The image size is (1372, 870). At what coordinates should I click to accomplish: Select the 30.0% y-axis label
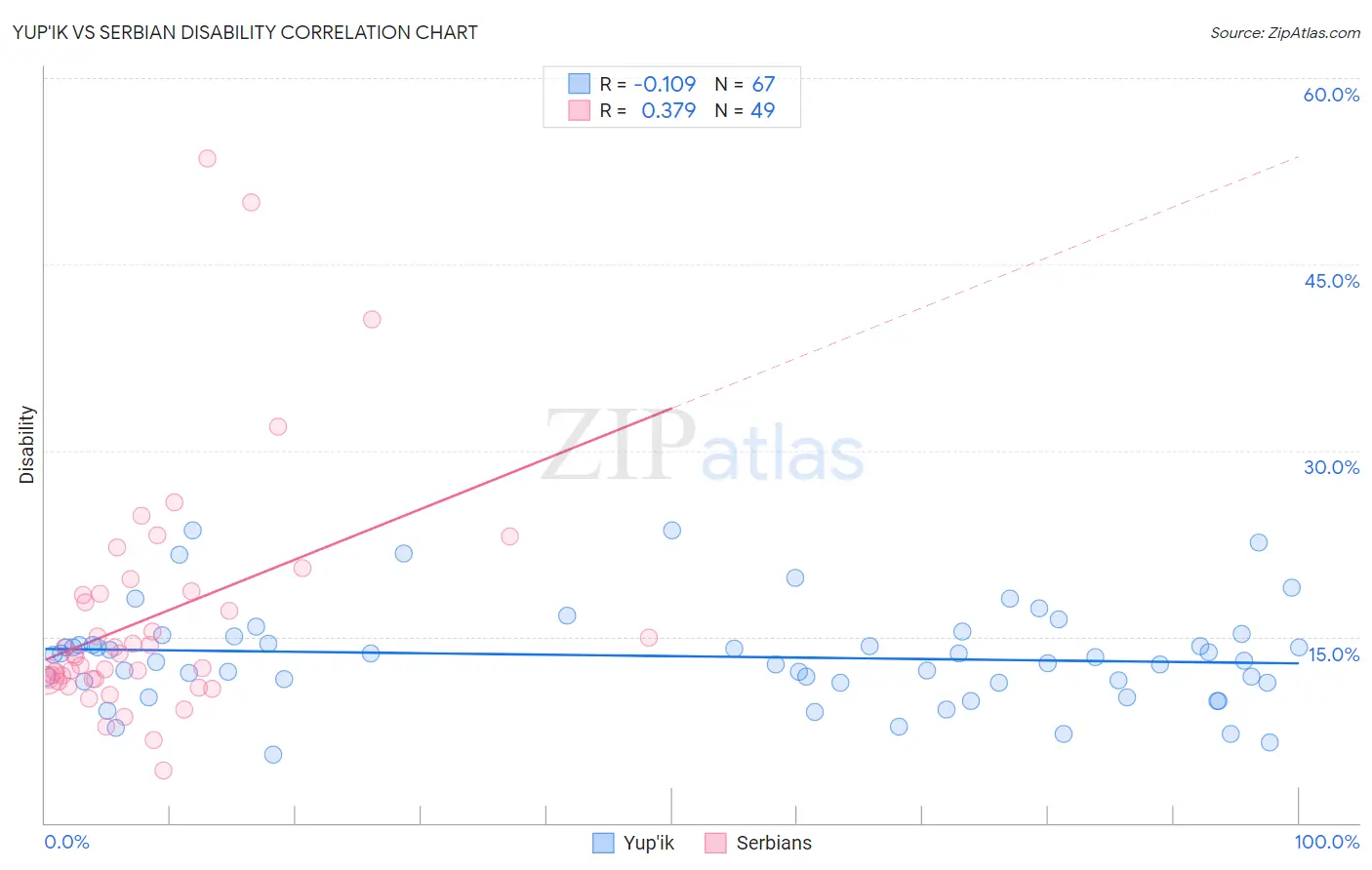pos(1331,467)
